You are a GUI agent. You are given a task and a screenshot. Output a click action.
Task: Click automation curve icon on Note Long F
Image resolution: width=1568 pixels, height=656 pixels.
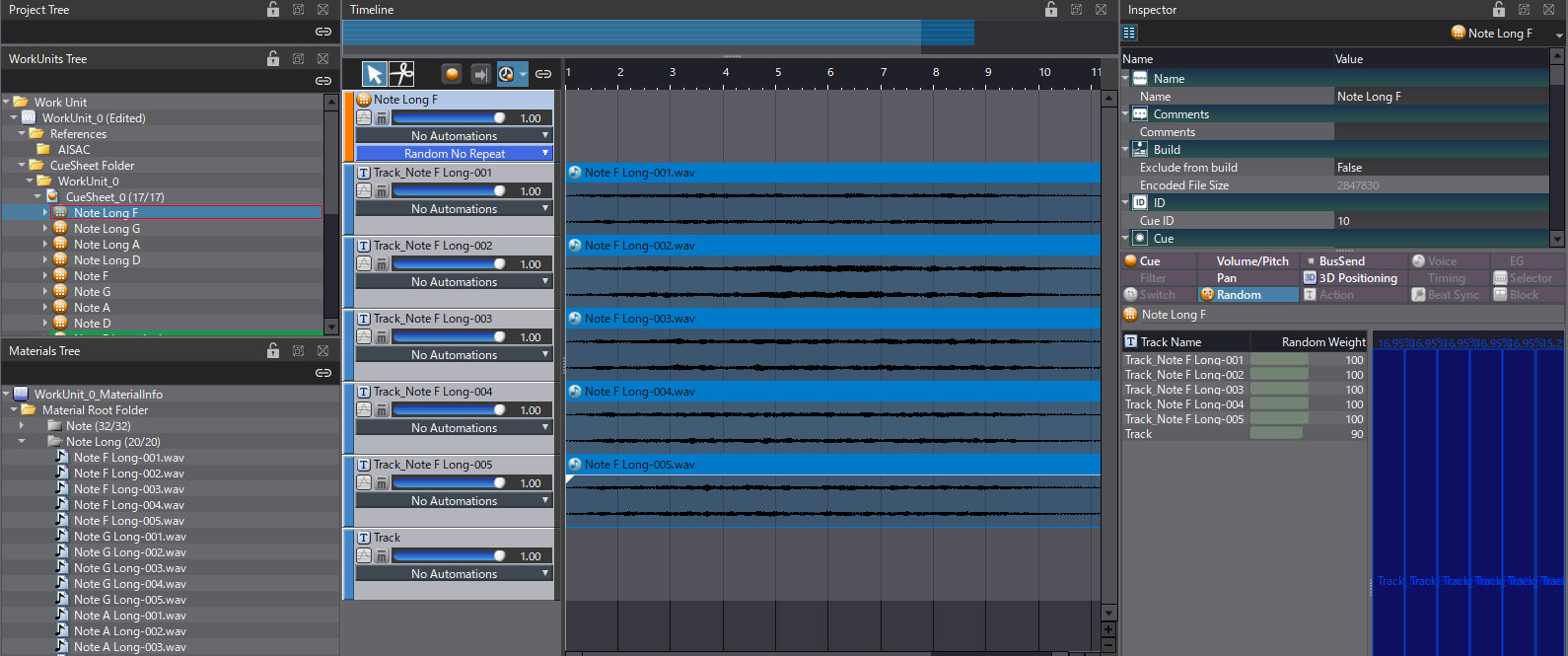364,117
